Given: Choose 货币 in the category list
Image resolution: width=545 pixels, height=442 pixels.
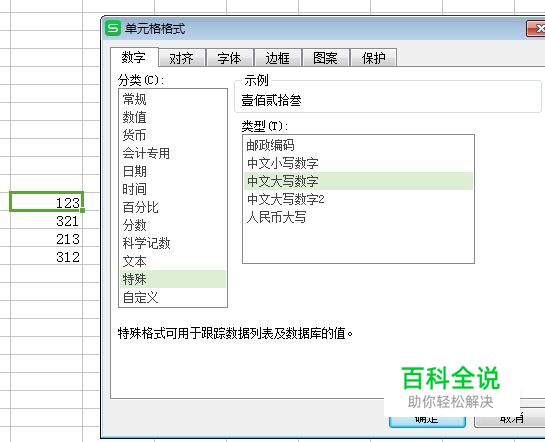Looking at the screenshot, I should point(173,135).
